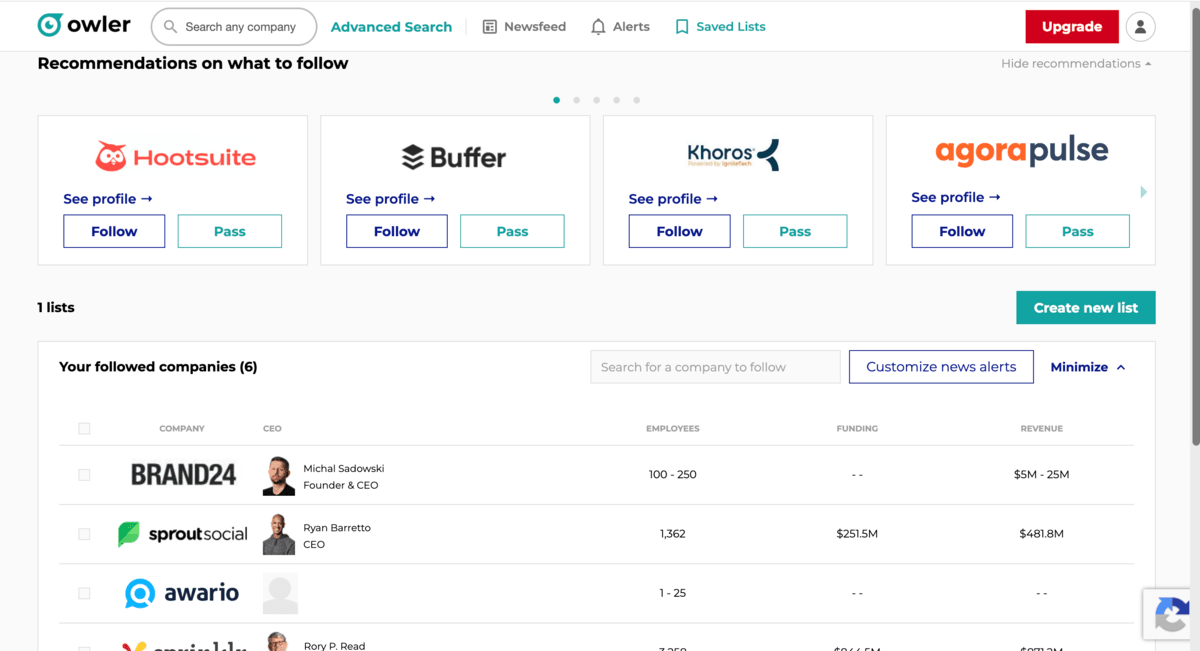The height and width of the screenshot is (651, 1200).
Task: Click the Hootsuite logo
Action: point(175,157)
